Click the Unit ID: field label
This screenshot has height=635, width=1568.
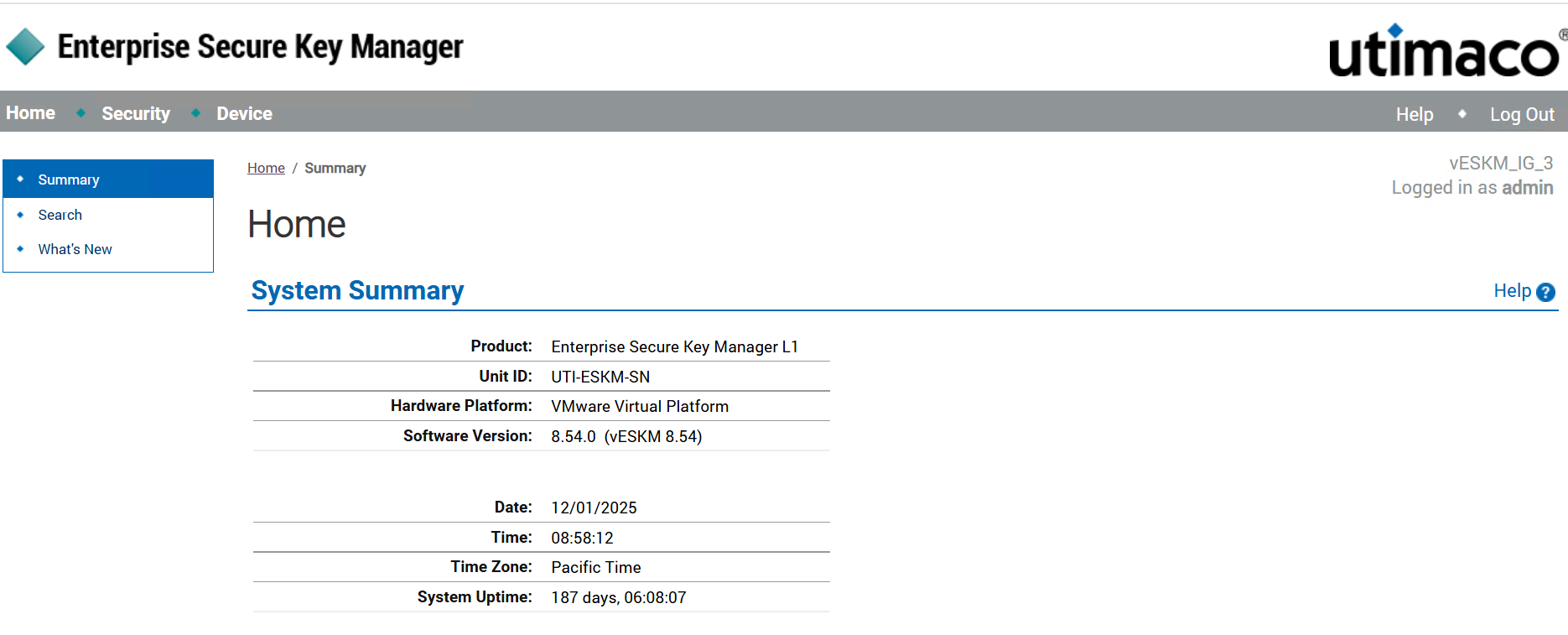(x=506, y=376)
